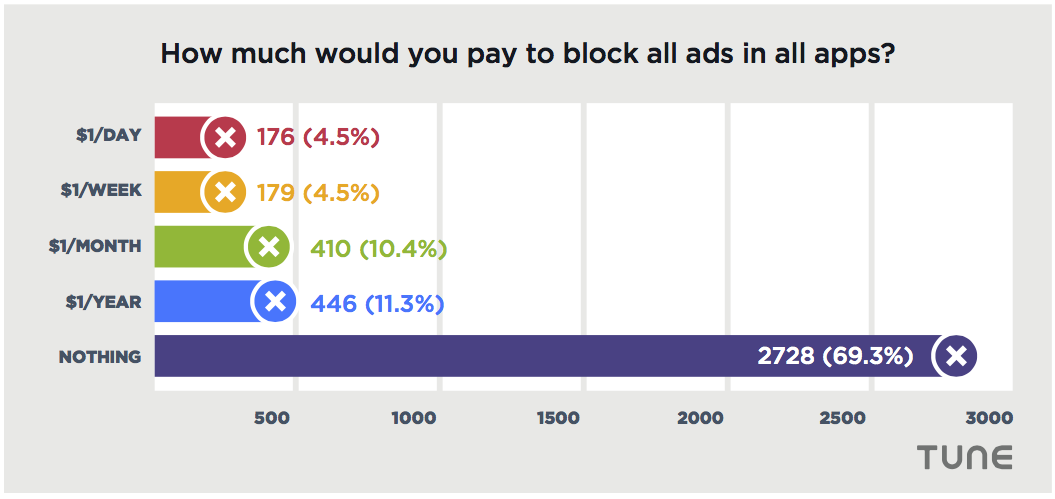Click the blue X icon on $1/YEAR bar
Viewport: 1055px width, 499px height.
(275, 301)
